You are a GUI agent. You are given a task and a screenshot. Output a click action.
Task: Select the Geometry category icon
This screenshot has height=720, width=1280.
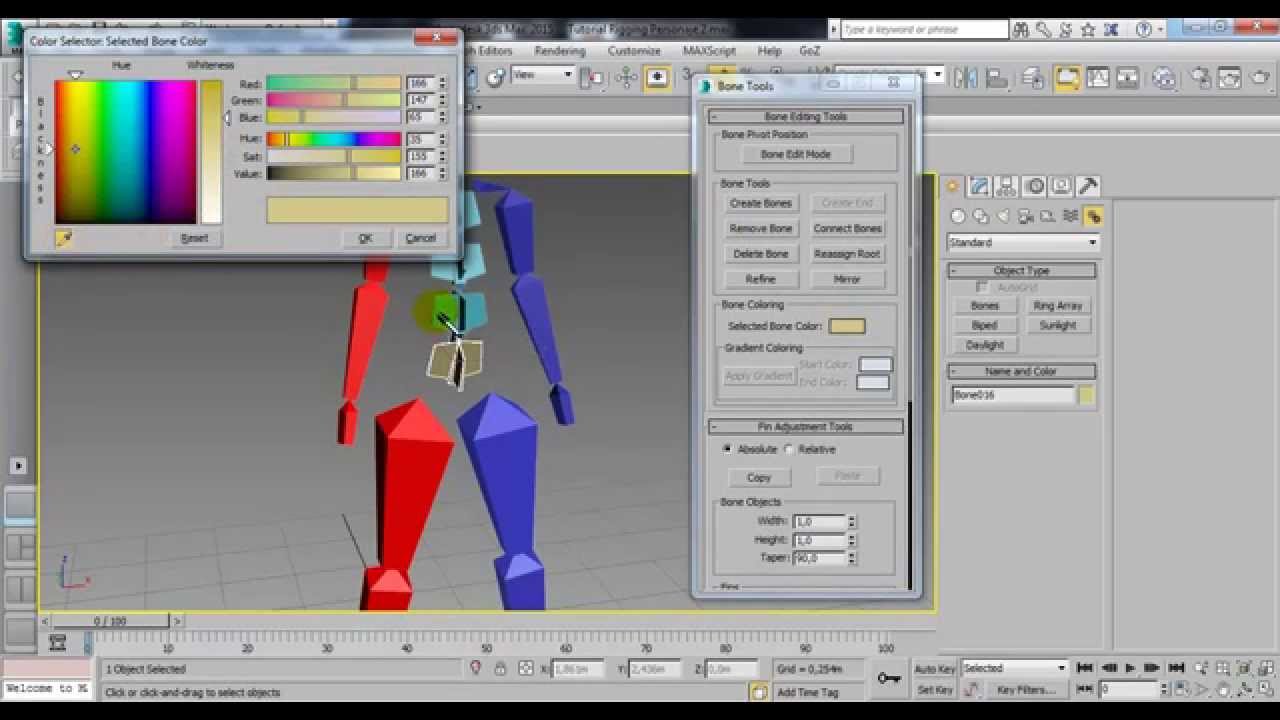click(958, 216)
